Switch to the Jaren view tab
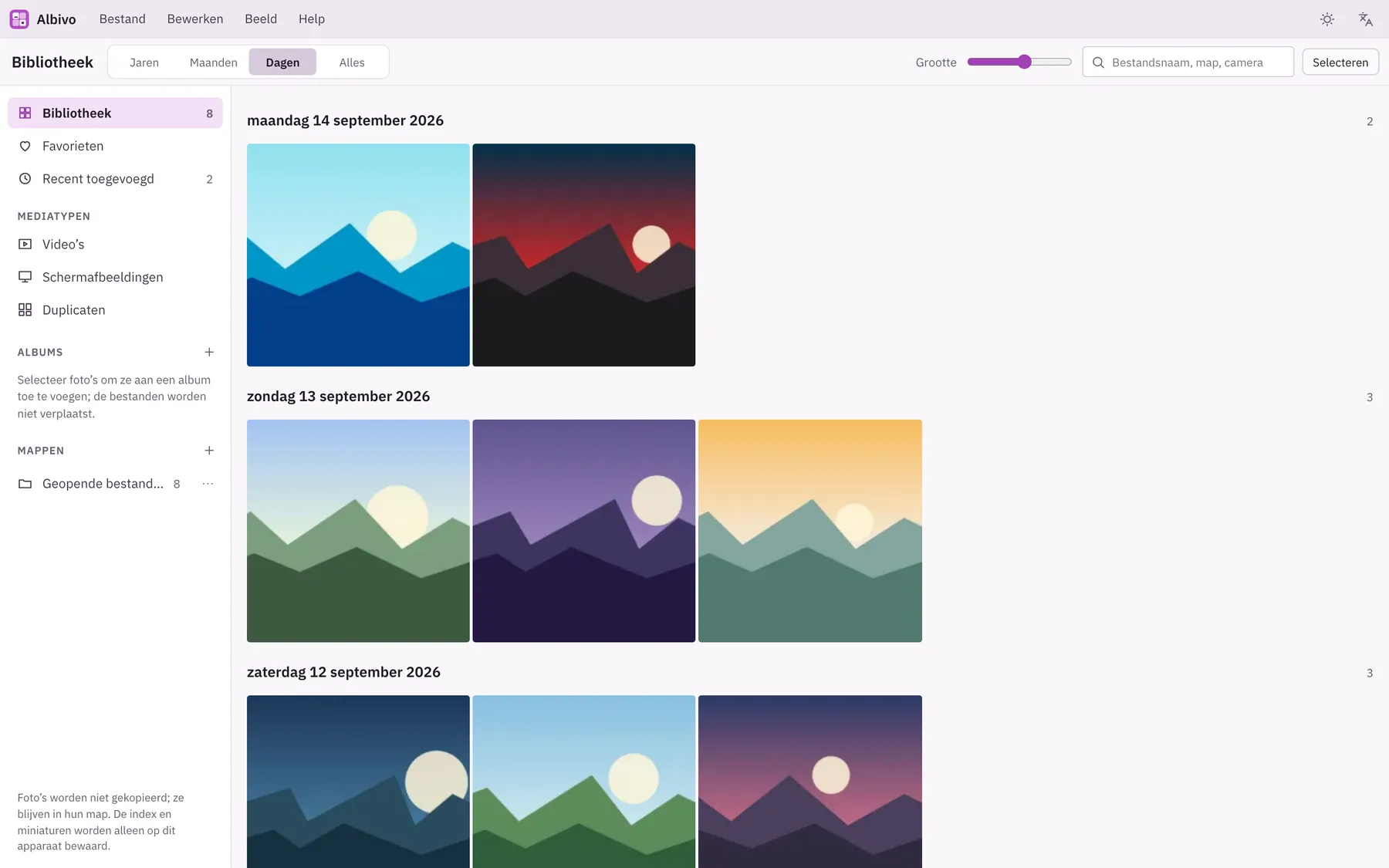1389x868 pixels. coord(144,62)
